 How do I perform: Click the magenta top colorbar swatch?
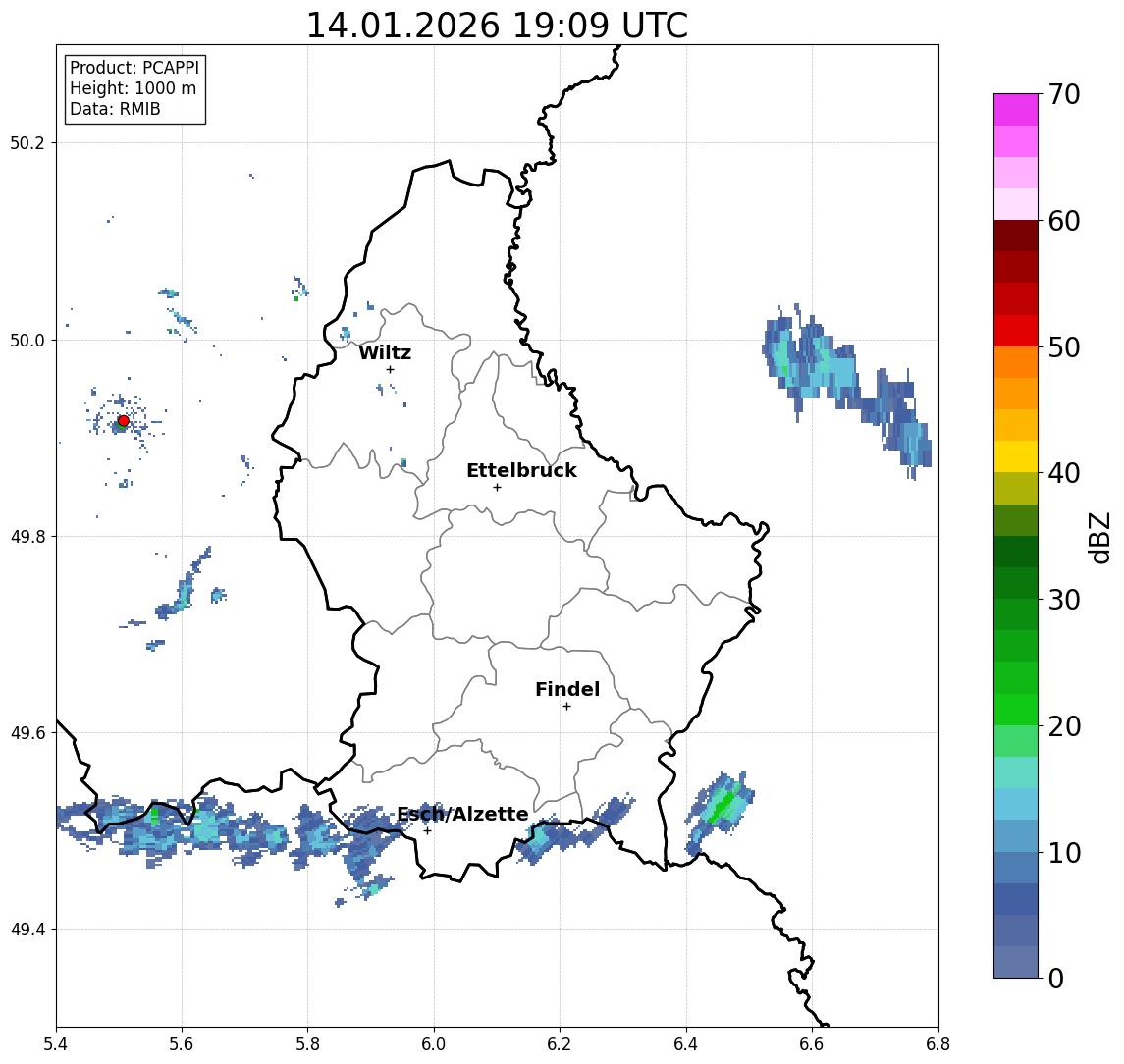(1016, 110)
